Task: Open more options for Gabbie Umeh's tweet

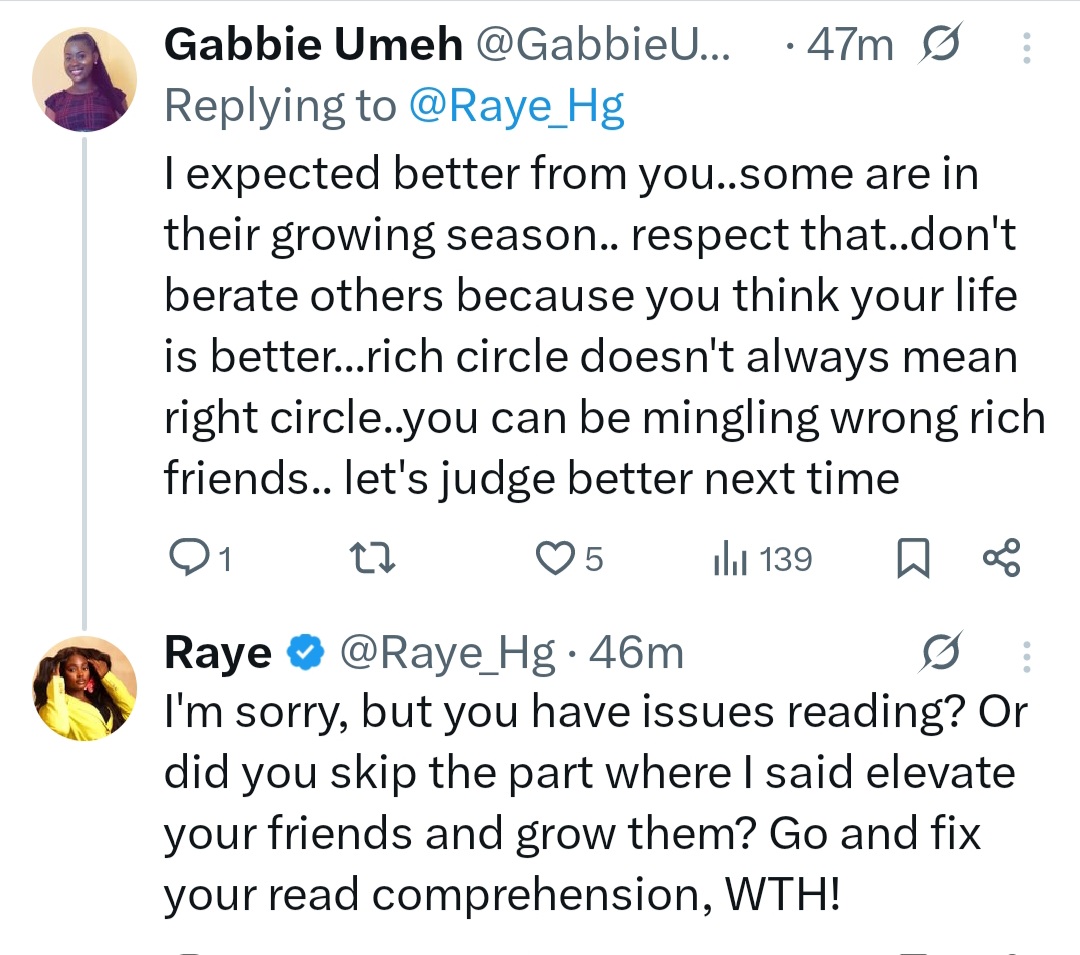Action: tap(1026, 46)
